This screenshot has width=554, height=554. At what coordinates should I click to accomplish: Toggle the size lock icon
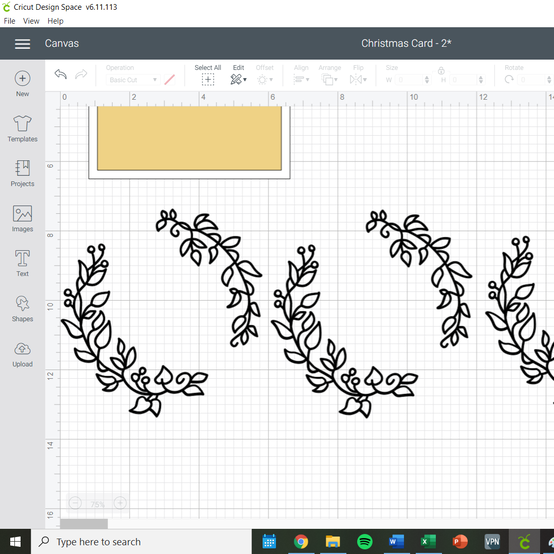[441, 71]
